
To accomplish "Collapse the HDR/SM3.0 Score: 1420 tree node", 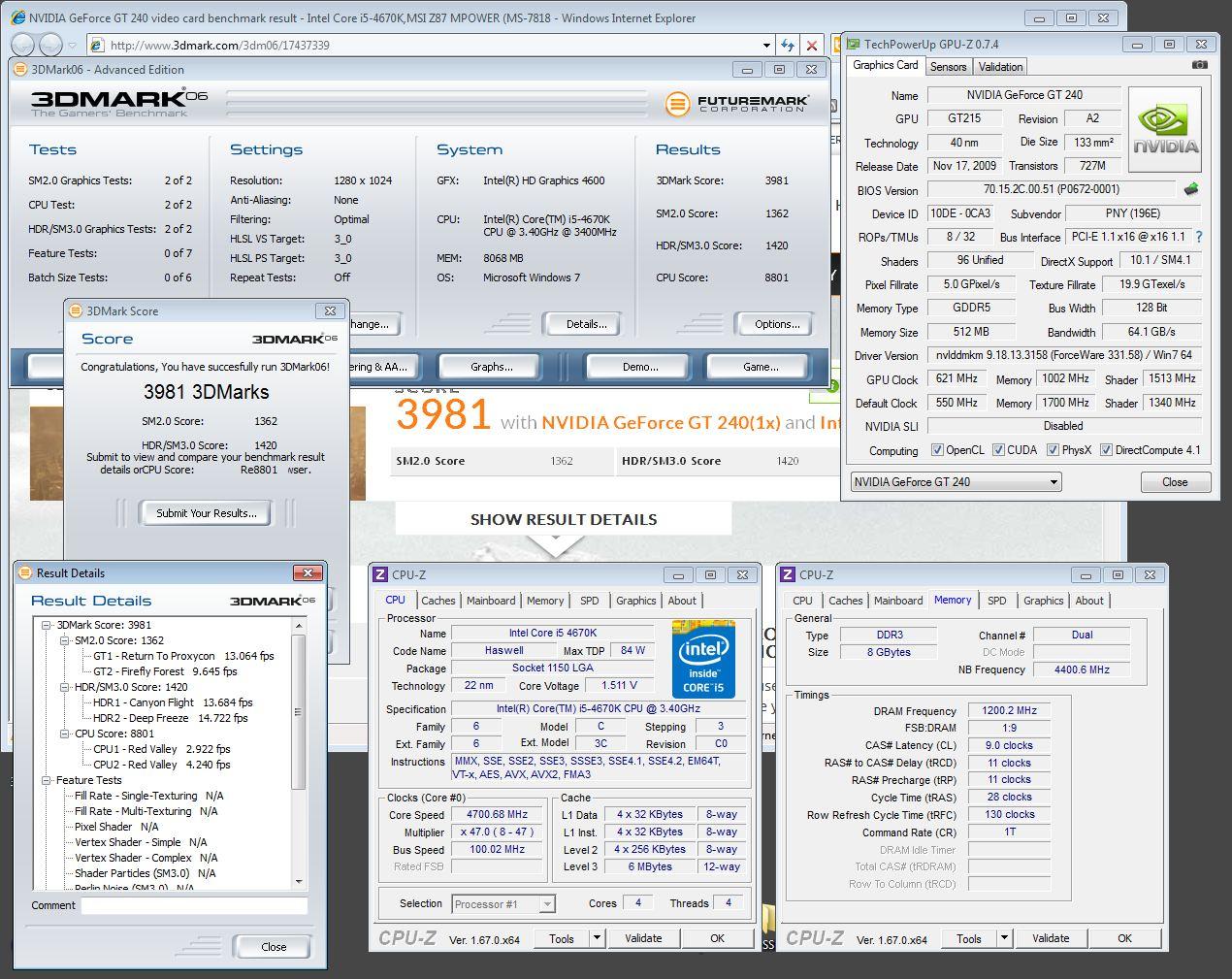I will pyautogui.click(x=65, y=687).
